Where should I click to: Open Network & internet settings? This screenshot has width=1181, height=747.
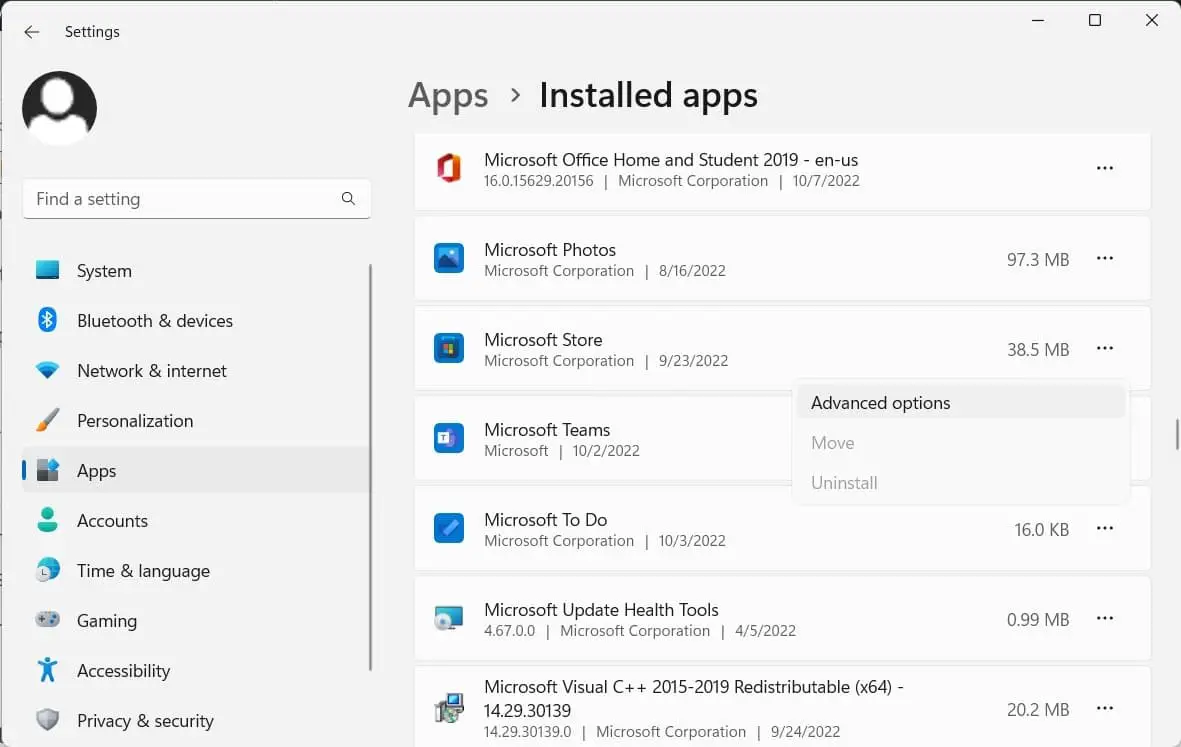[x=151, y=371]
